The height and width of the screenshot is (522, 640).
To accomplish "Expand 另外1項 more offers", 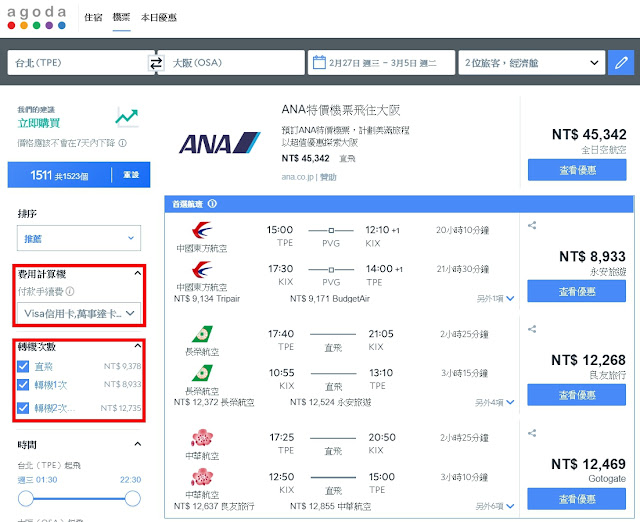I will click(x=495, y=299).
